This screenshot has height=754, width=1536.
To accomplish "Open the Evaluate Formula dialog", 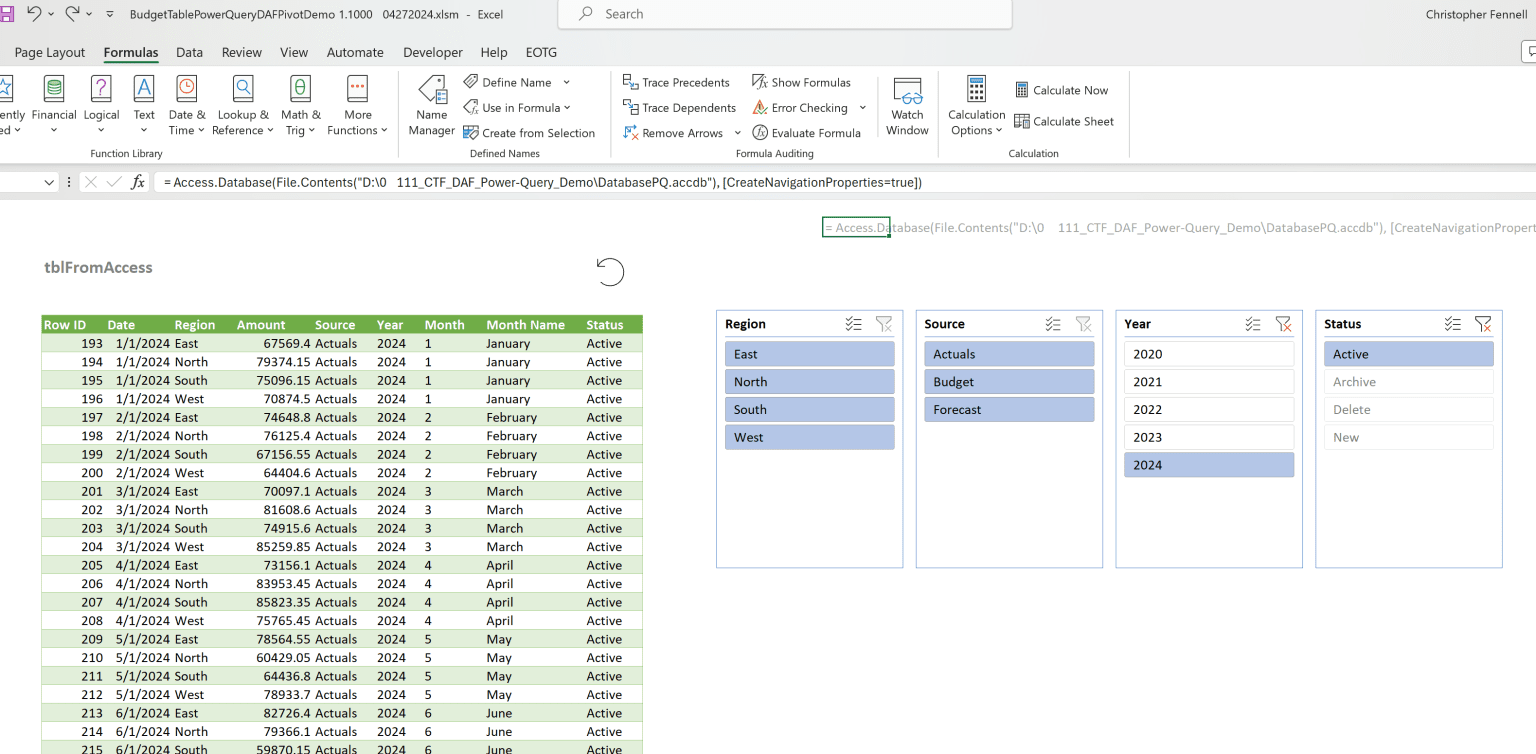I will 807,132.
